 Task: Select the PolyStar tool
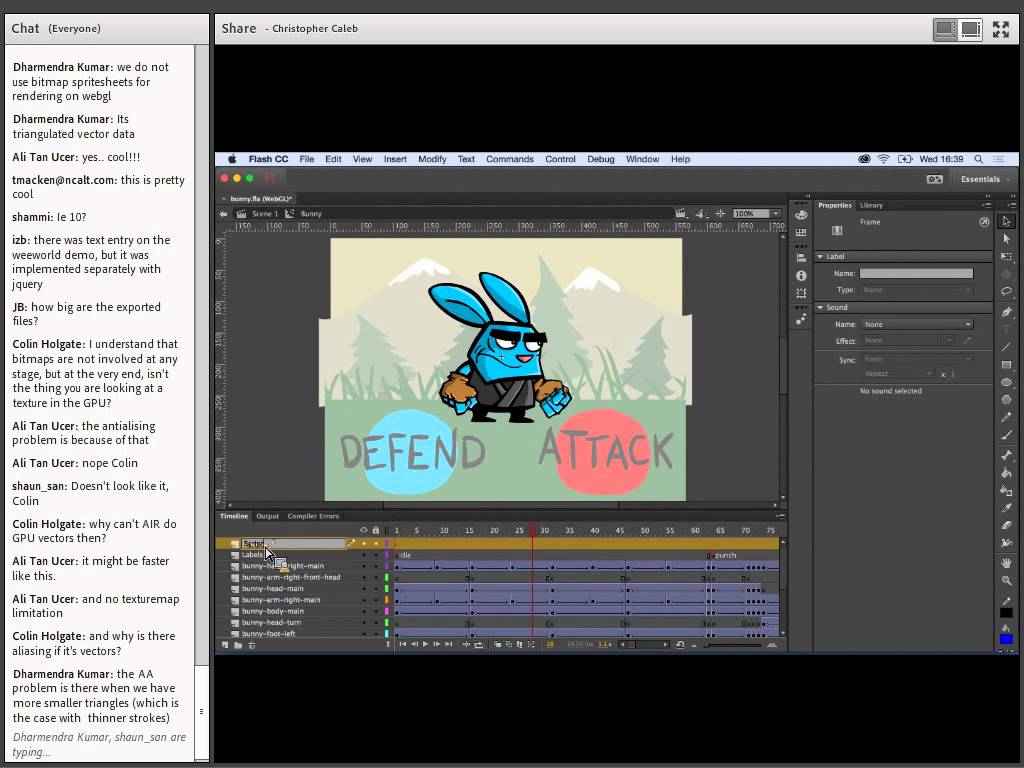[x=1006, y=399]
